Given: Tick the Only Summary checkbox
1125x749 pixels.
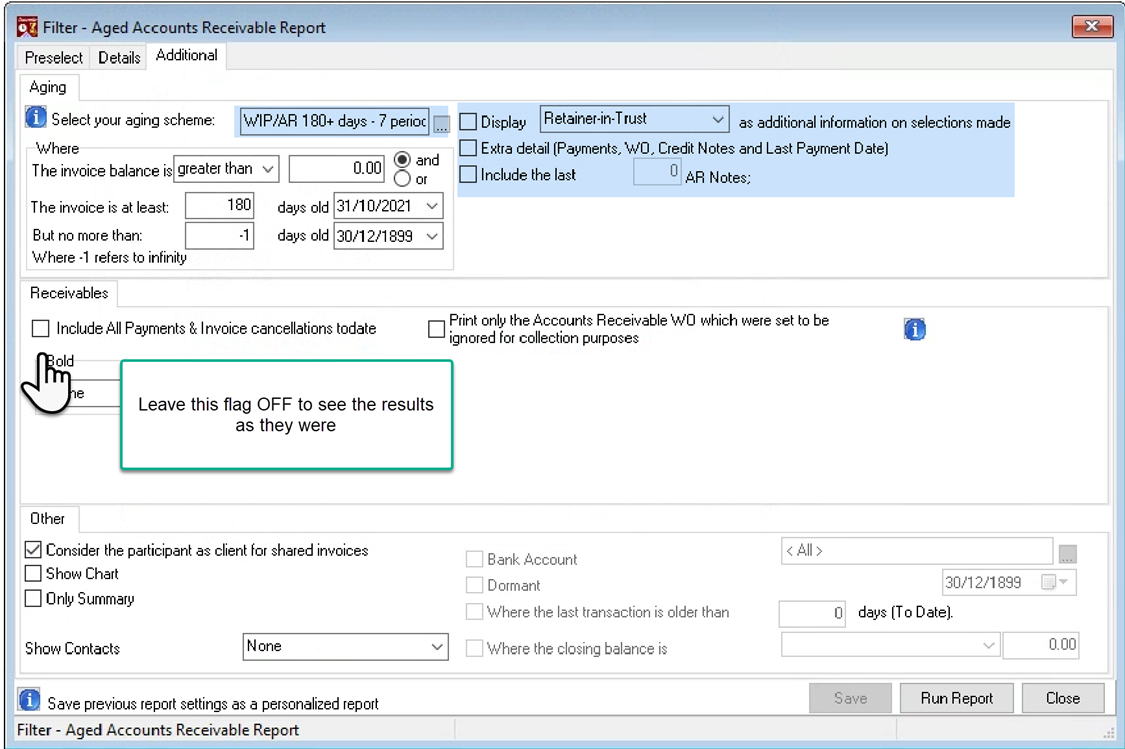Looking at the screenshot, I should click(33, 598).
